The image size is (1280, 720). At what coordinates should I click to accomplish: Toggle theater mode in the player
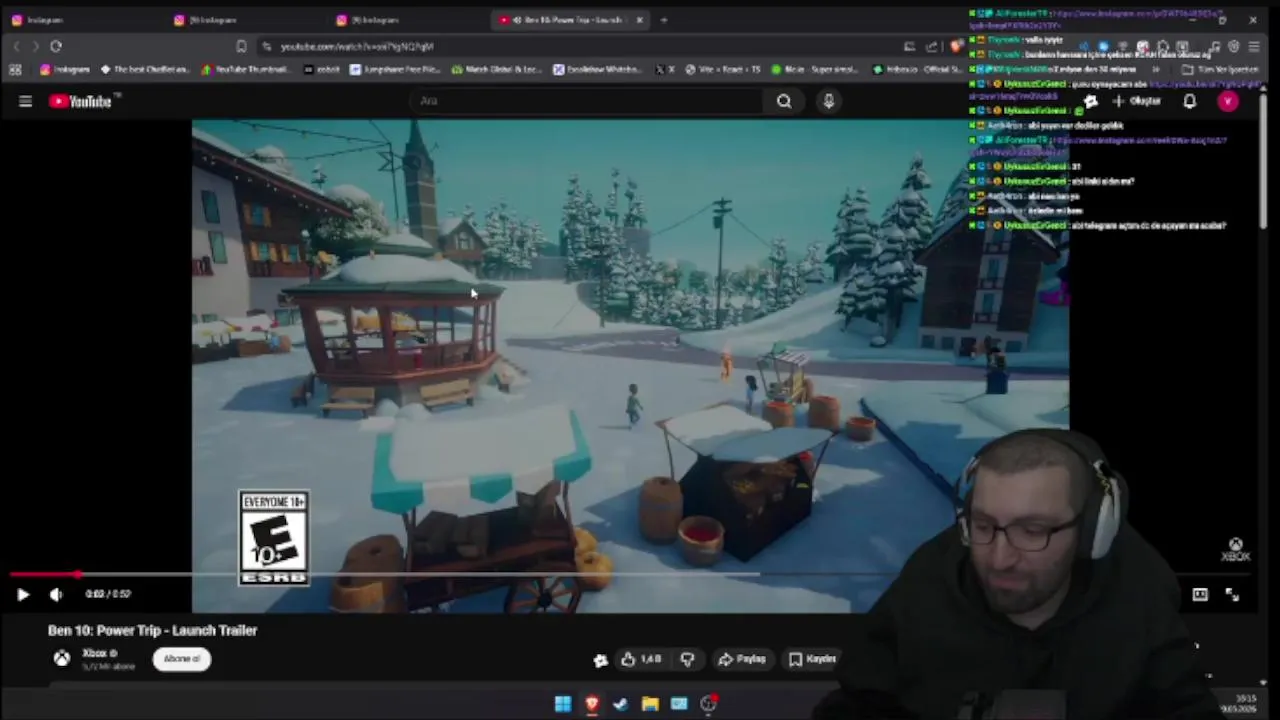pos(1200,594)
